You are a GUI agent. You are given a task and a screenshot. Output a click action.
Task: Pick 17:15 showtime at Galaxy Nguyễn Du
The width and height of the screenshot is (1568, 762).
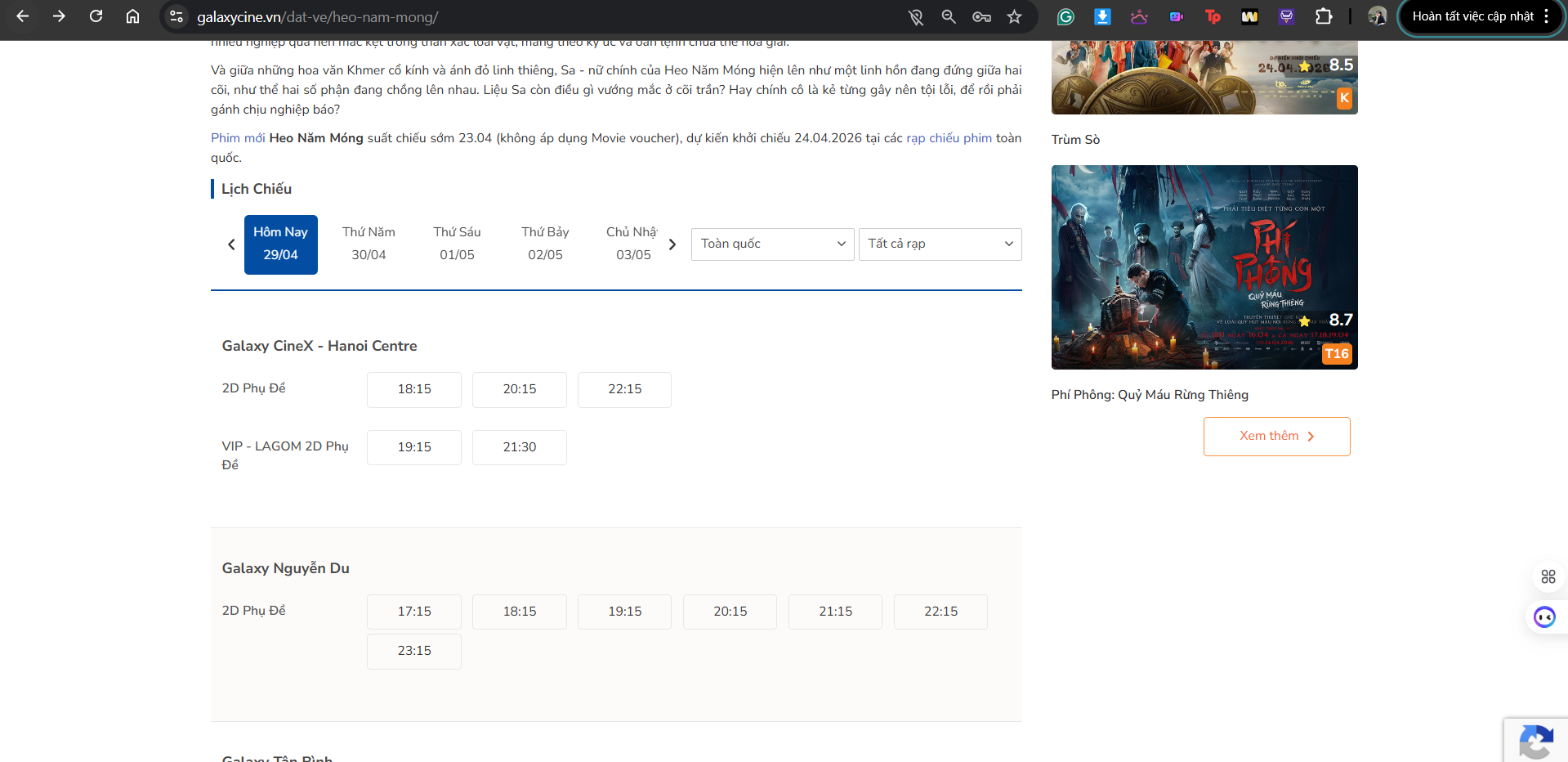(x=414, y=612)
